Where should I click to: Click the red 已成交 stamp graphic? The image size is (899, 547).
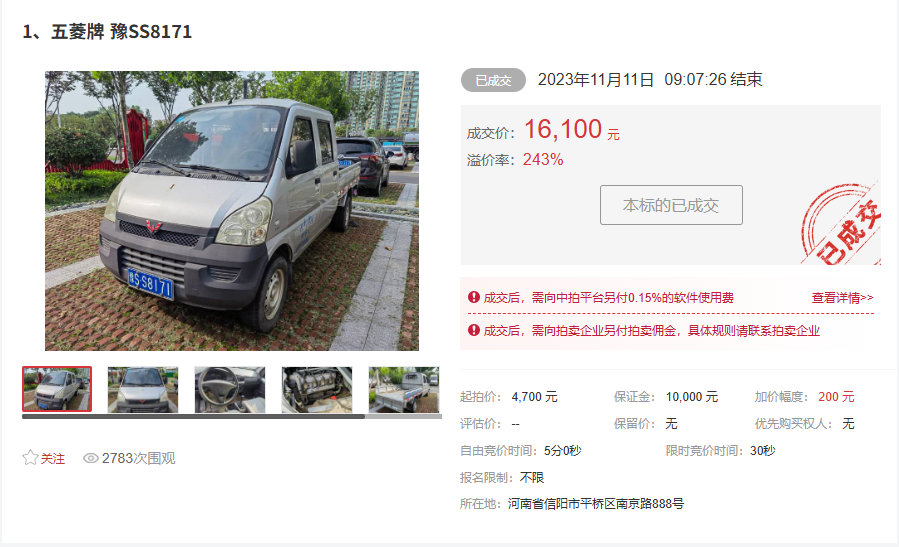[x=841, y=224]
